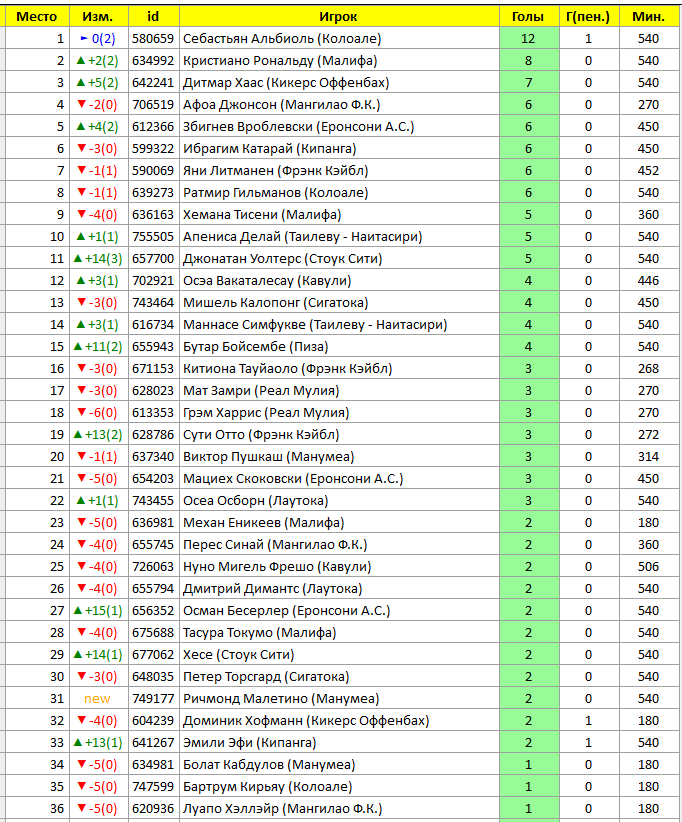Click player Ибрагим Катарай (Кипанга)

click(x=269, y=149)
